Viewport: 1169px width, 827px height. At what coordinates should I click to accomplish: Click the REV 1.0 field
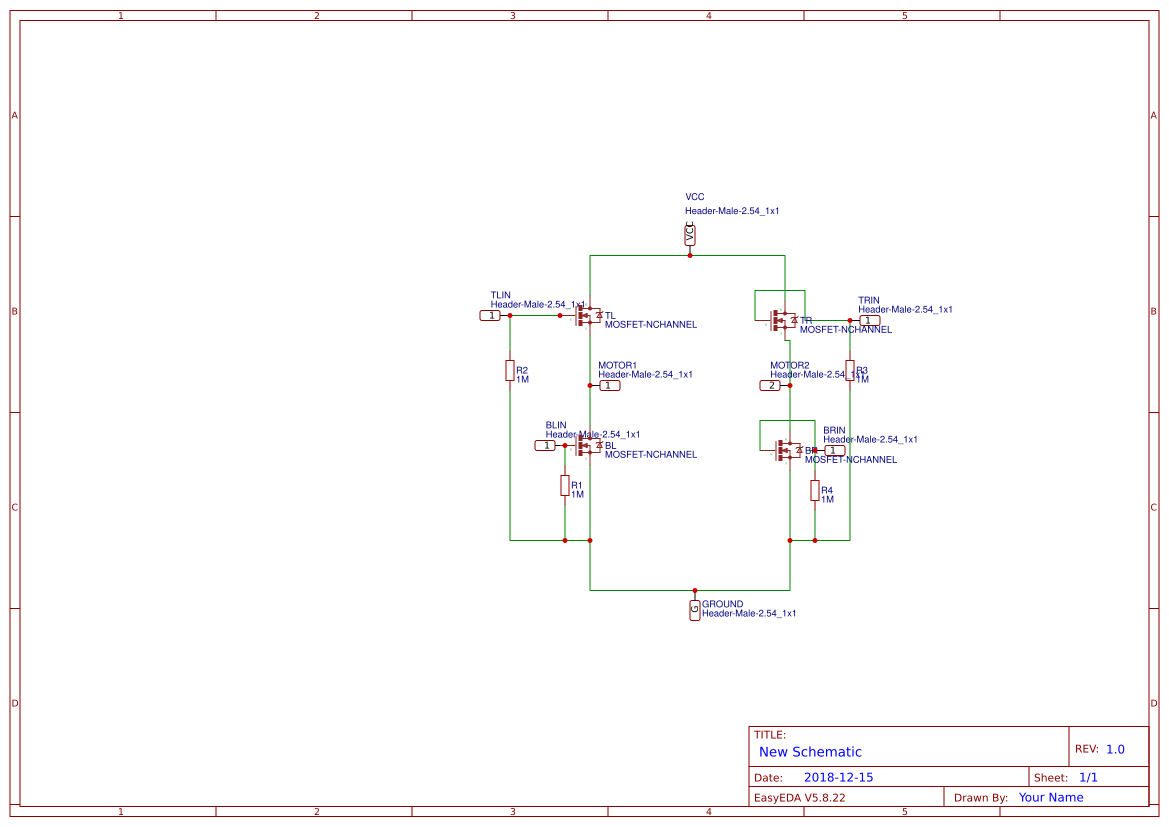coord(1103,747)
